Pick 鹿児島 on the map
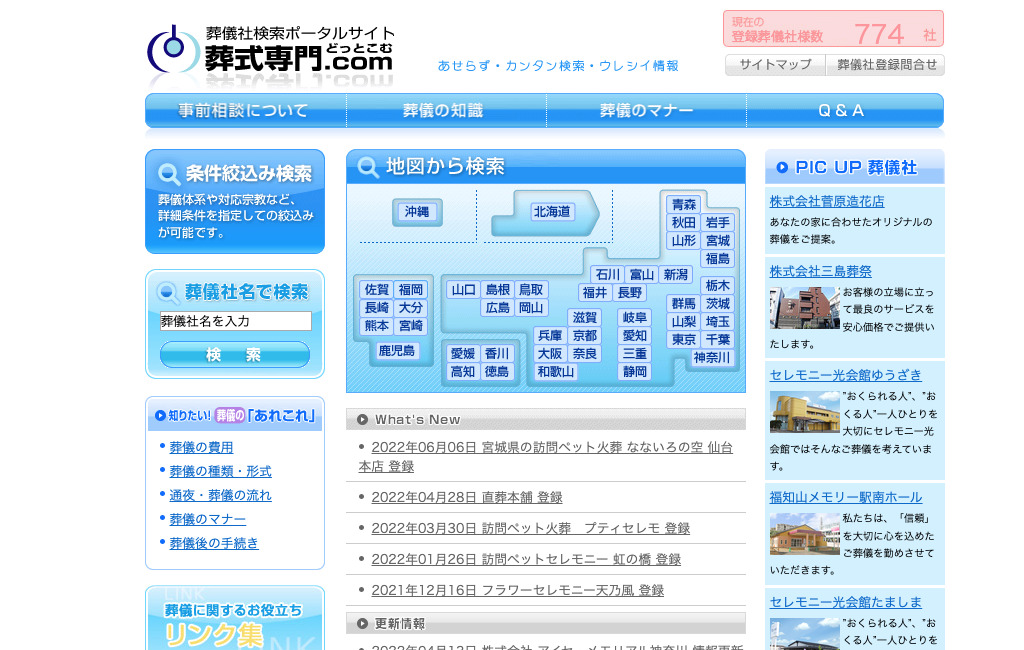 click(396, 351)
